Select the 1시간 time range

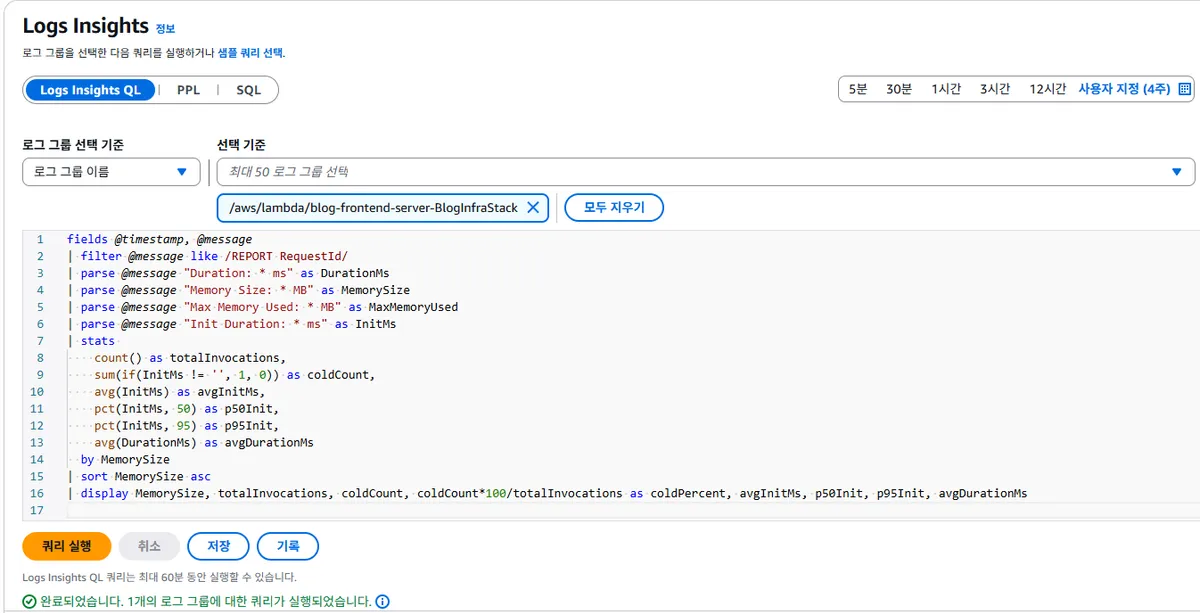(x=945, y=89)
